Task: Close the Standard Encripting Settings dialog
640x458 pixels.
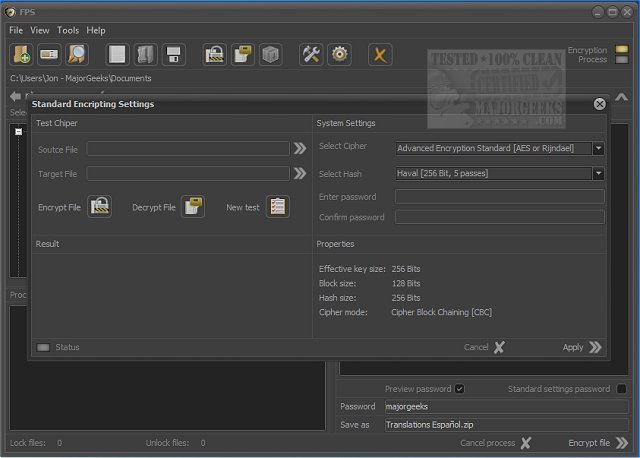Action: 599,104
